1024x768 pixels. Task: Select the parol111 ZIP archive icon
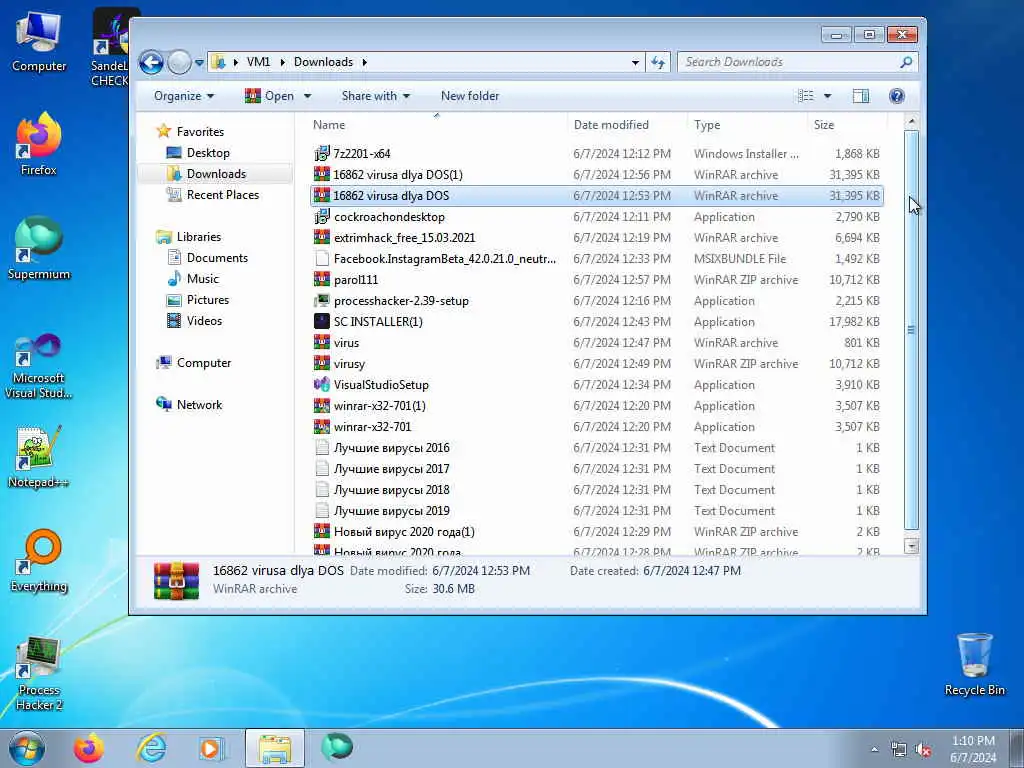coord(322,280)
